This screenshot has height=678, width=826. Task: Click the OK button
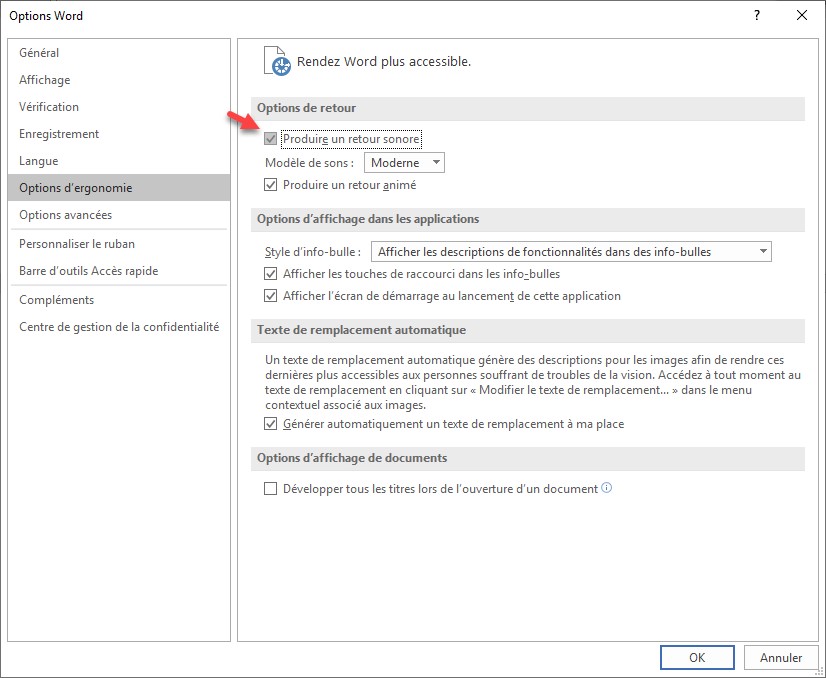(697, 657)
